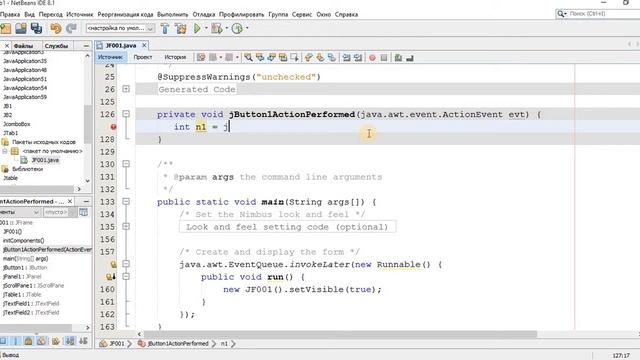Expand the Generated Code fold at line 26

tap(126, 89)
